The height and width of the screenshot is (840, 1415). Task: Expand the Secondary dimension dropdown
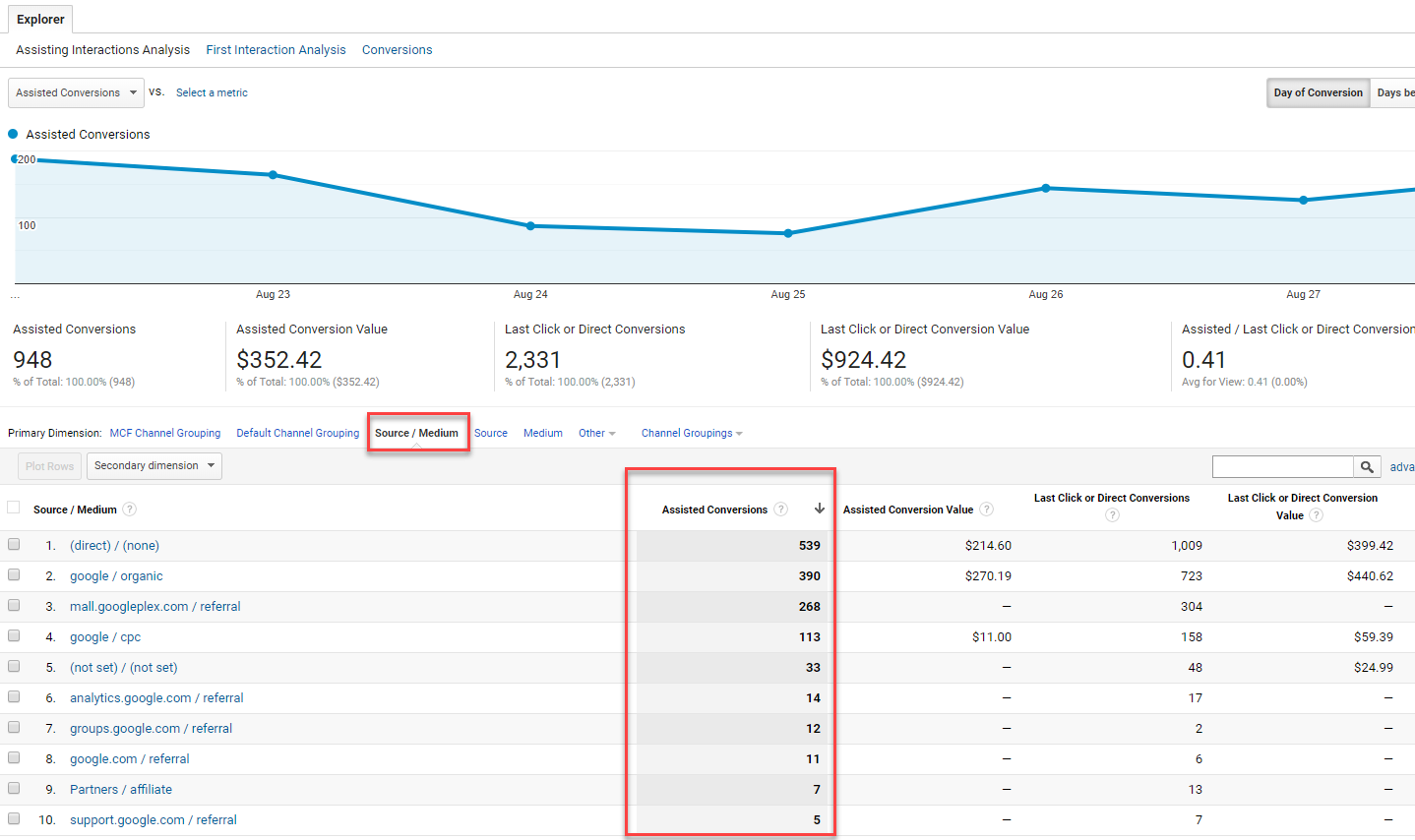point(154,466)
